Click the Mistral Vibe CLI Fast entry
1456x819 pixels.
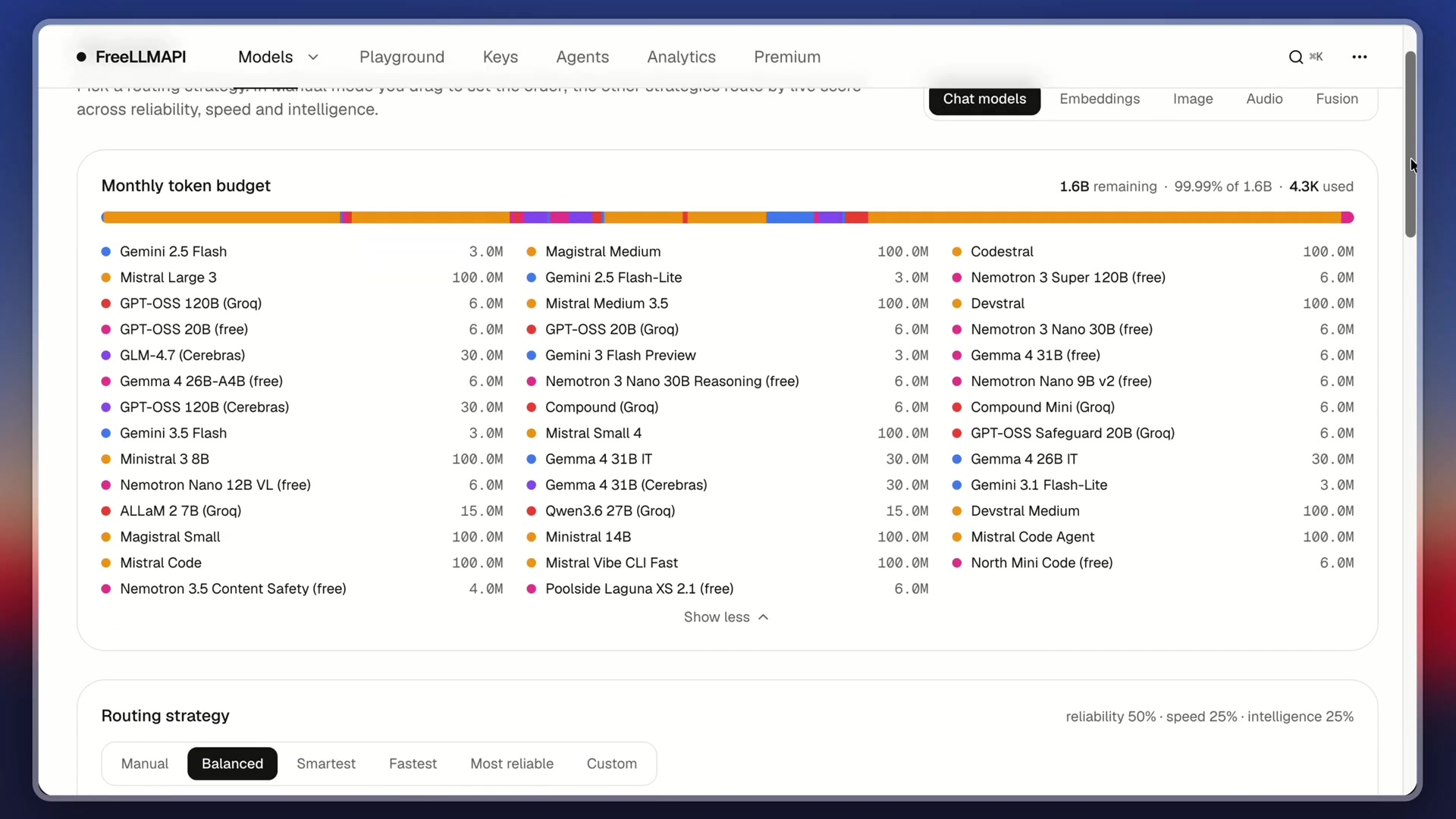pyautogui.click(x=727, y=563)
